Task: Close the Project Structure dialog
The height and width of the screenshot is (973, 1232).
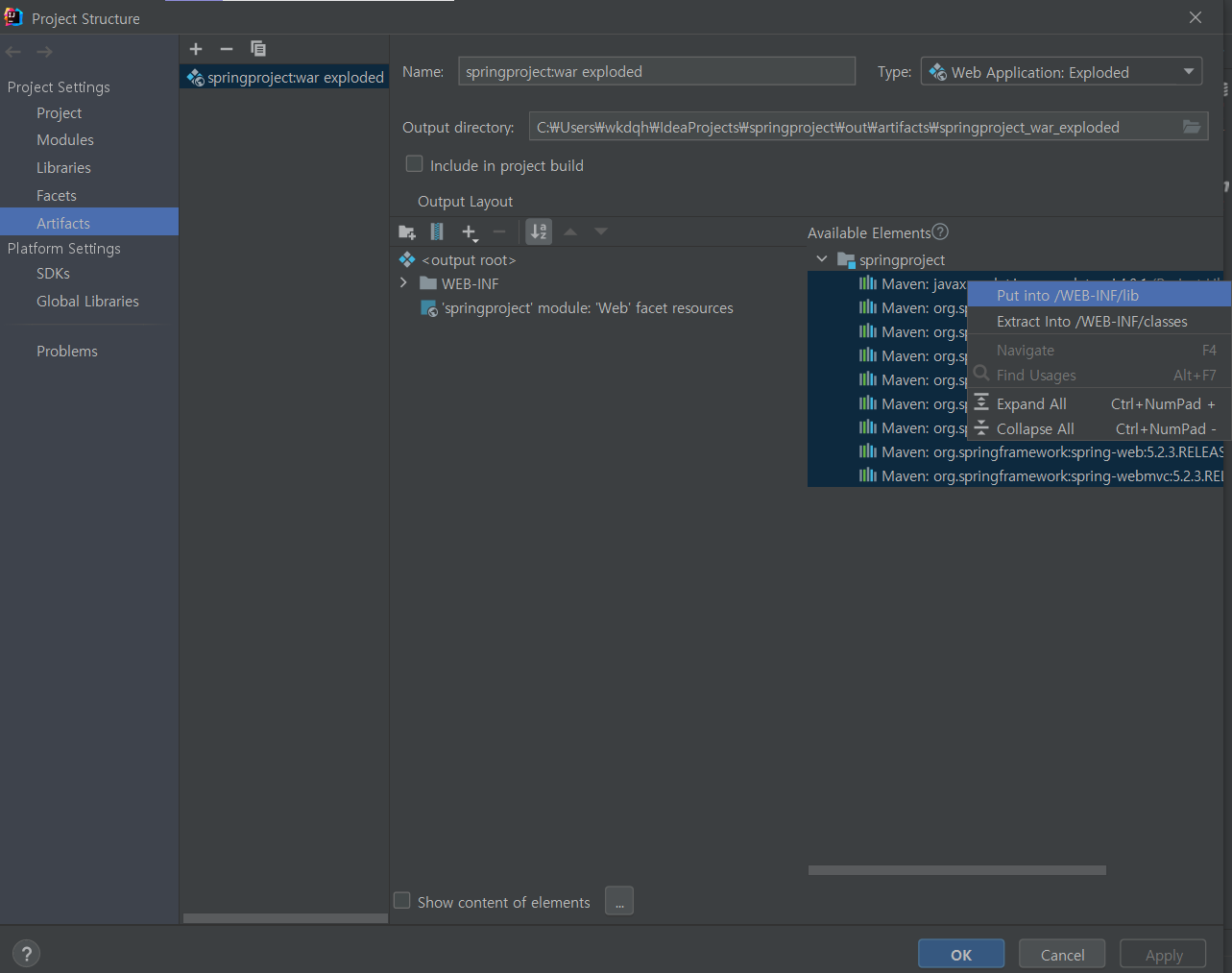Action: click(1196, 17)
